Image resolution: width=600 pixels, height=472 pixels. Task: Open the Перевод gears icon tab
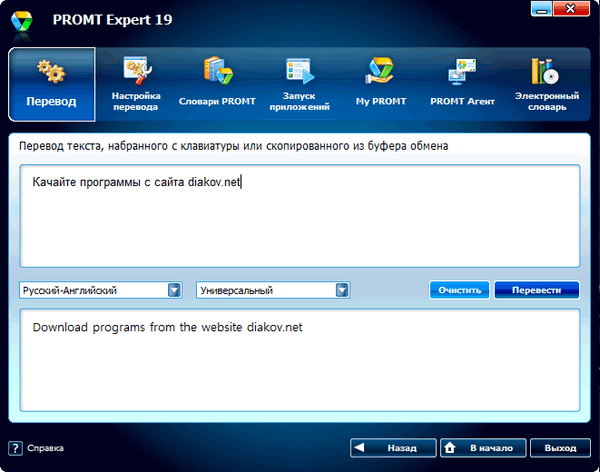[51, 72]
